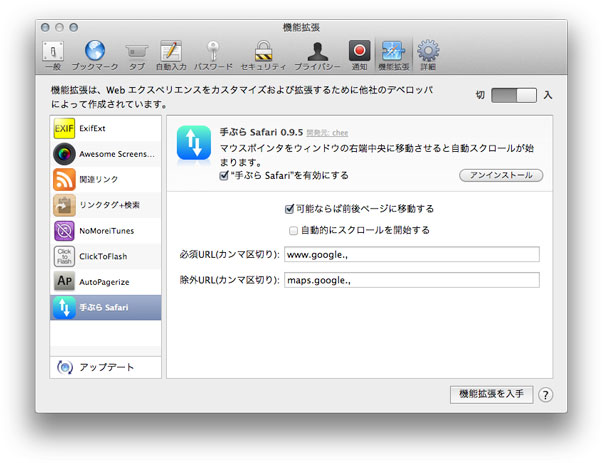Close the preferences window
This screenshot has height=463, width=602.
pos(45,27)
